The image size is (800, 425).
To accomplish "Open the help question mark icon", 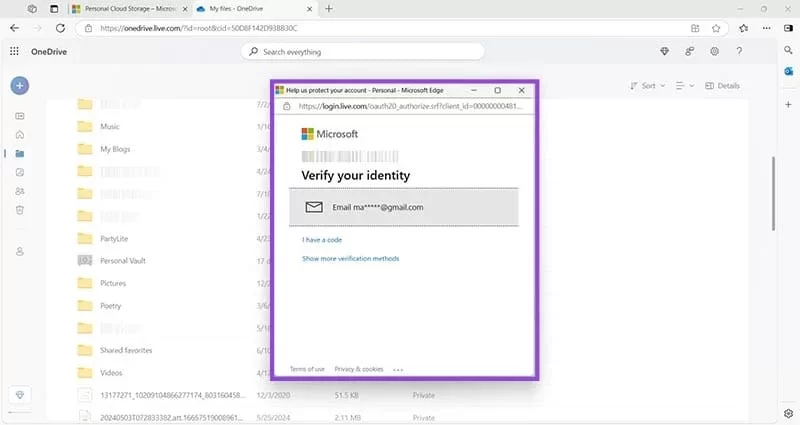I will [740, 51].
